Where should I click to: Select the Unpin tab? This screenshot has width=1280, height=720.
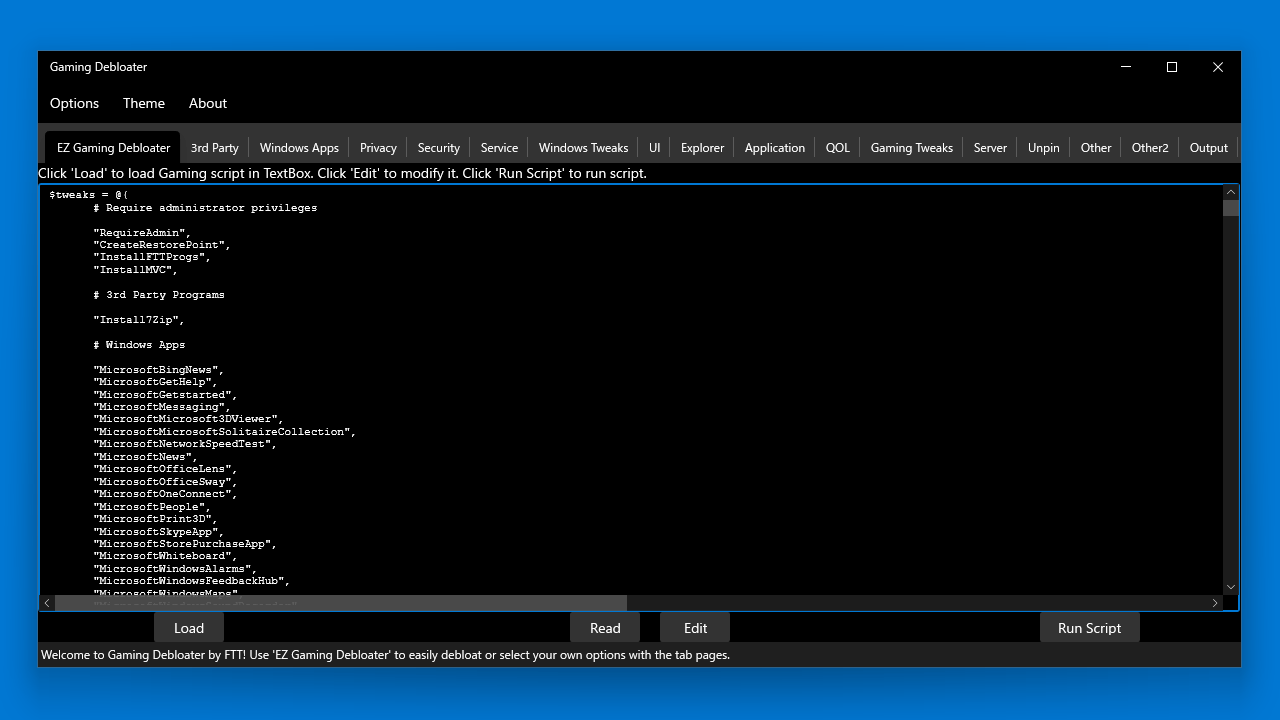click(x=1043, y=147)
